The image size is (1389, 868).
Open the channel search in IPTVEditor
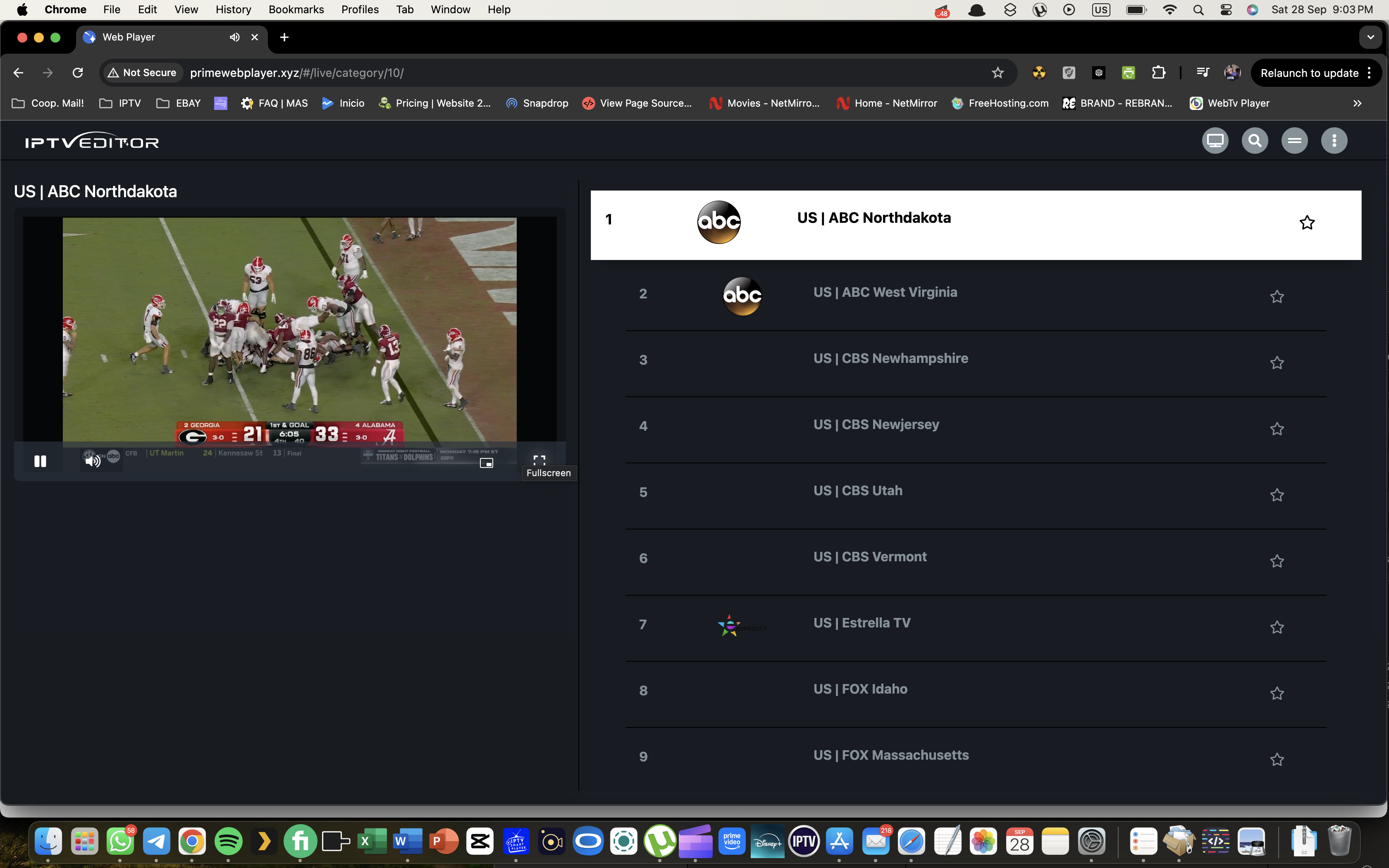click(1255, 140)
